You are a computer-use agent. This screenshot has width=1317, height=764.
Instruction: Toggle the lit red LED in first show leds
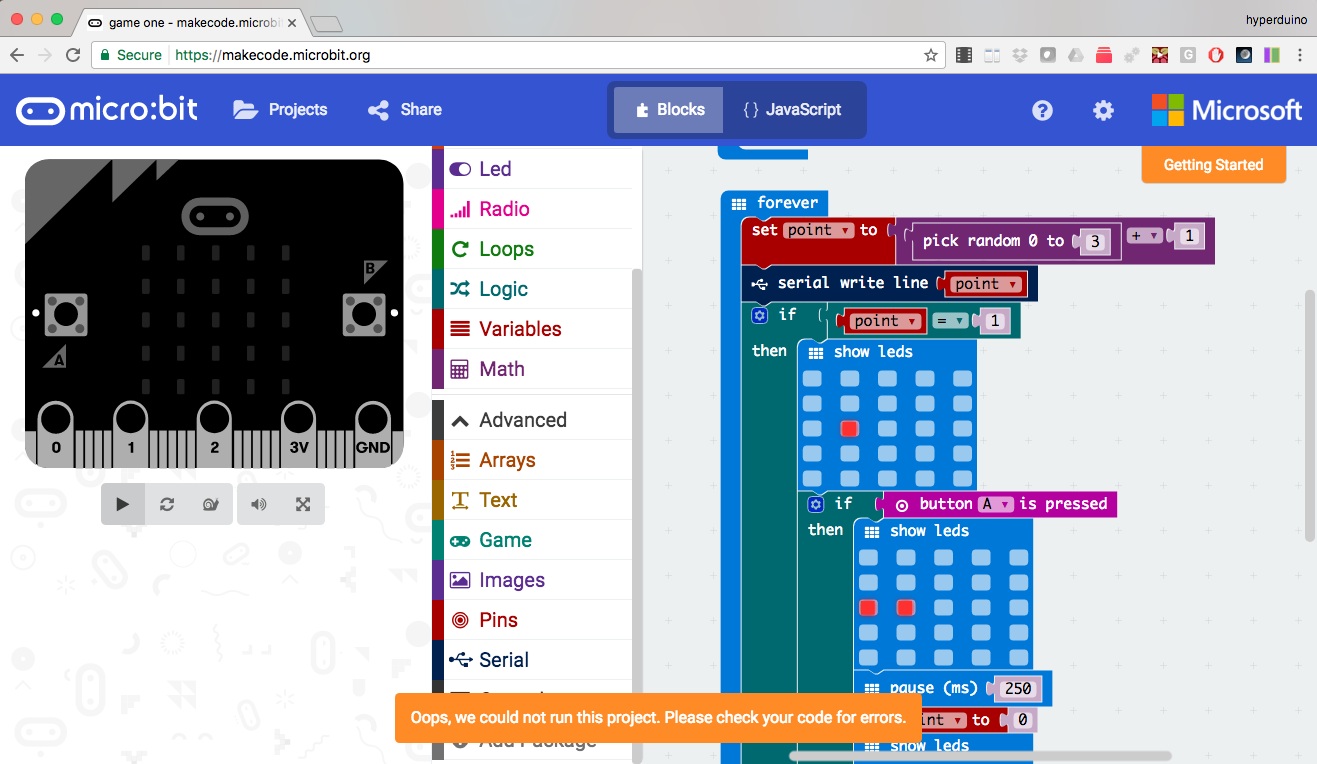tap(850, 429)
